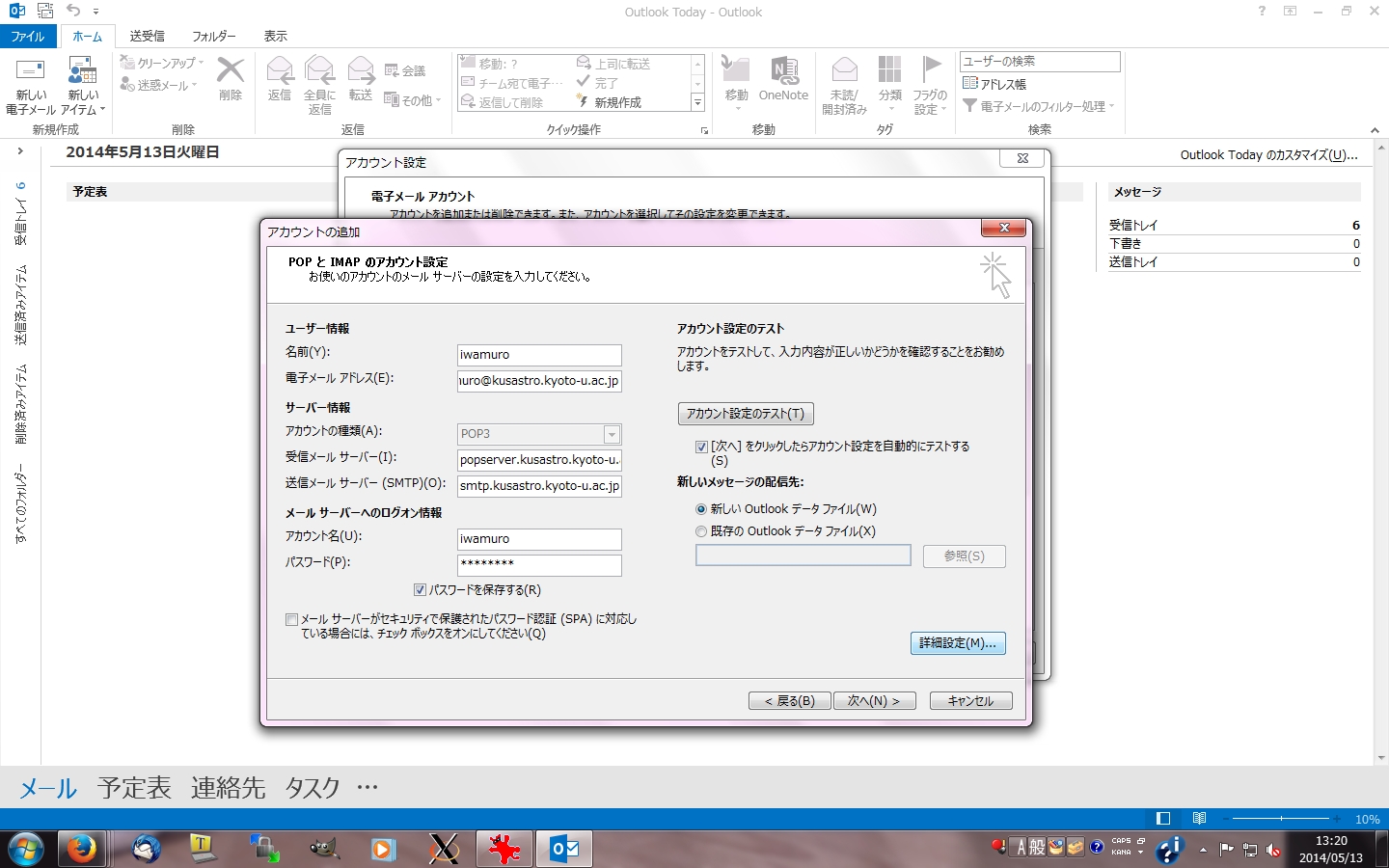Show hidden tray icons arrow
Image resolution: width=1389 pixels, height=868 pixels.
click(1203, 850)
